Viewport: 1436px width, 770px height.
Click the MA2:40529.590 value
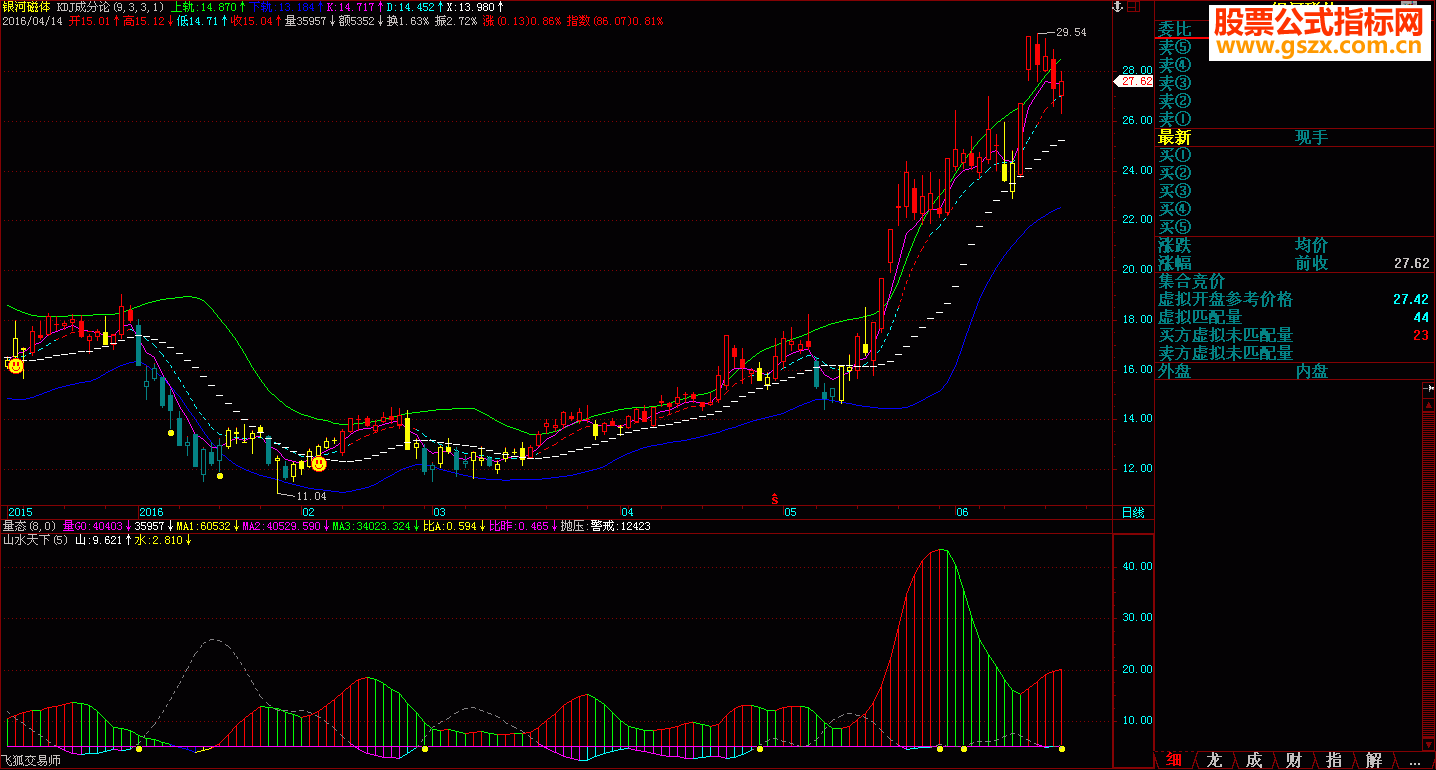pyautogui.click(x=281, y=526)
